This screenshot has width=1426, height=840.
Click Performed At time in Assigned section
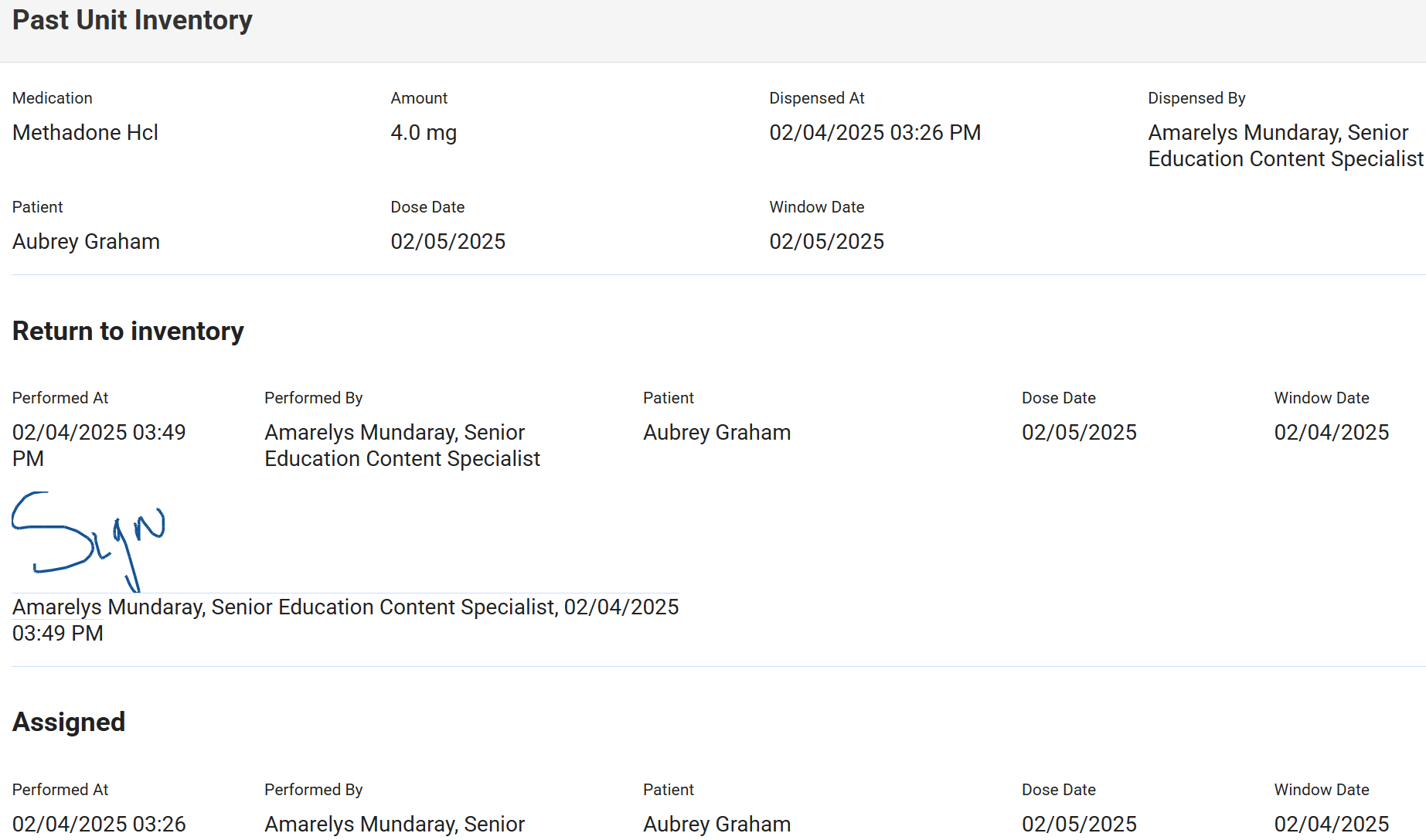click(99, 825)
